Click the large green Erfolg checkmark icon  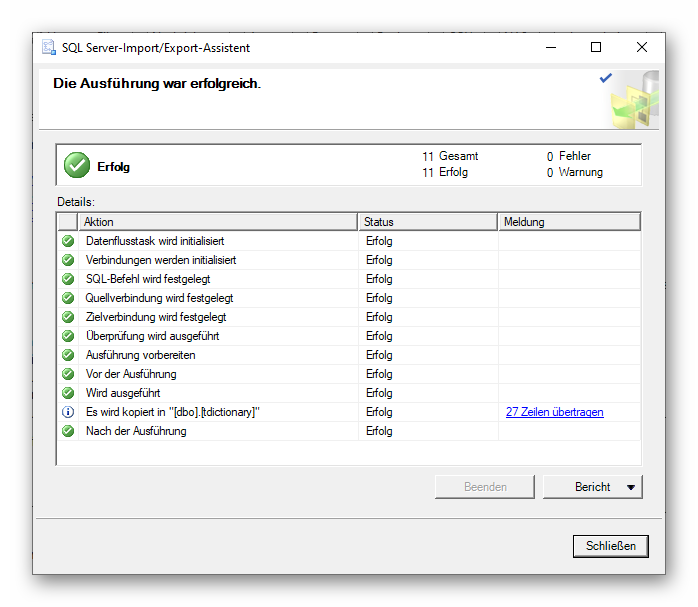click(x=76, y=166)
